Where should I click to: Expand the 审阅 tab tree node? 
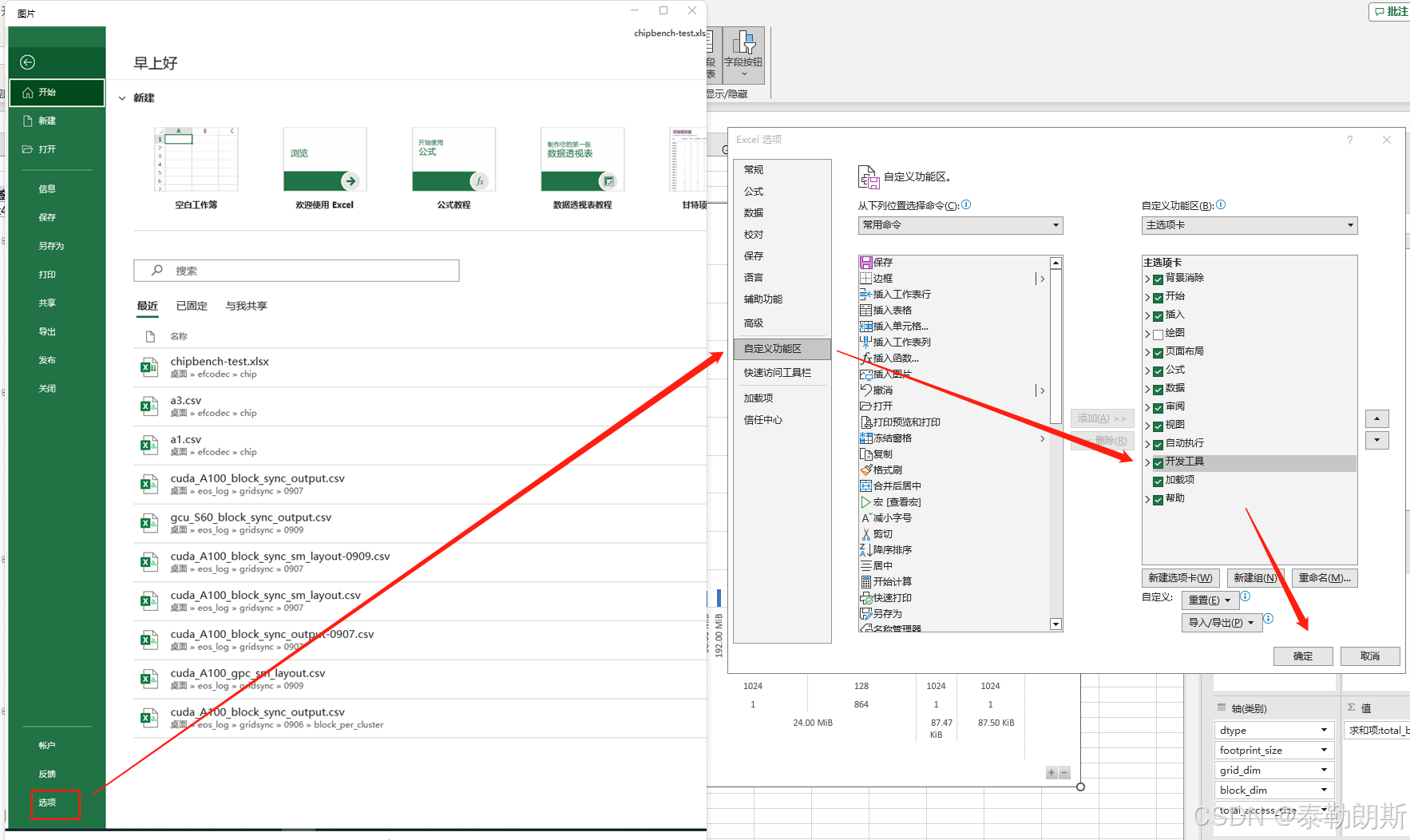coord(1147,408)
